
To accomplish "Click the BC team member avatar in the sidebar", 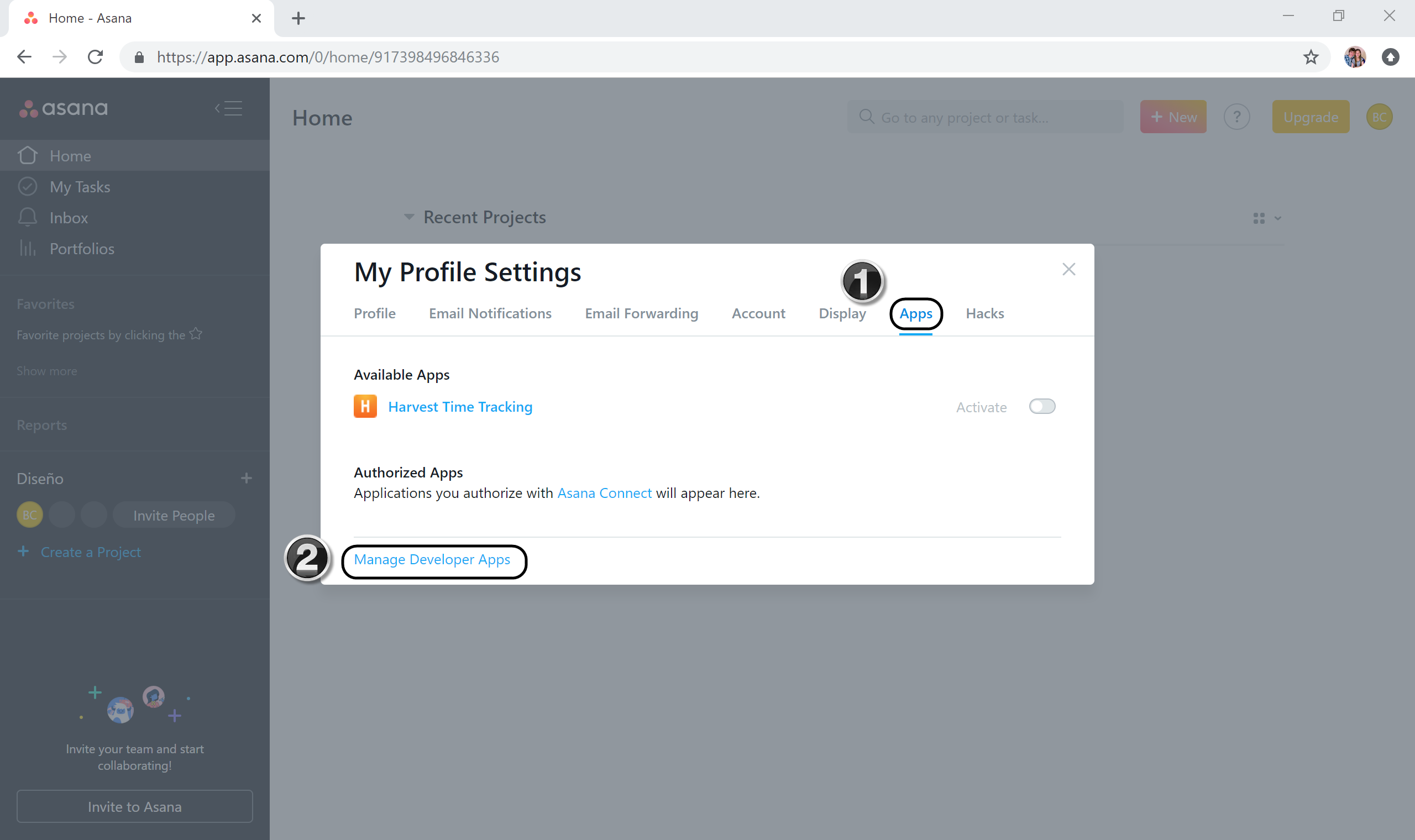I will click(x=29, y=515).
